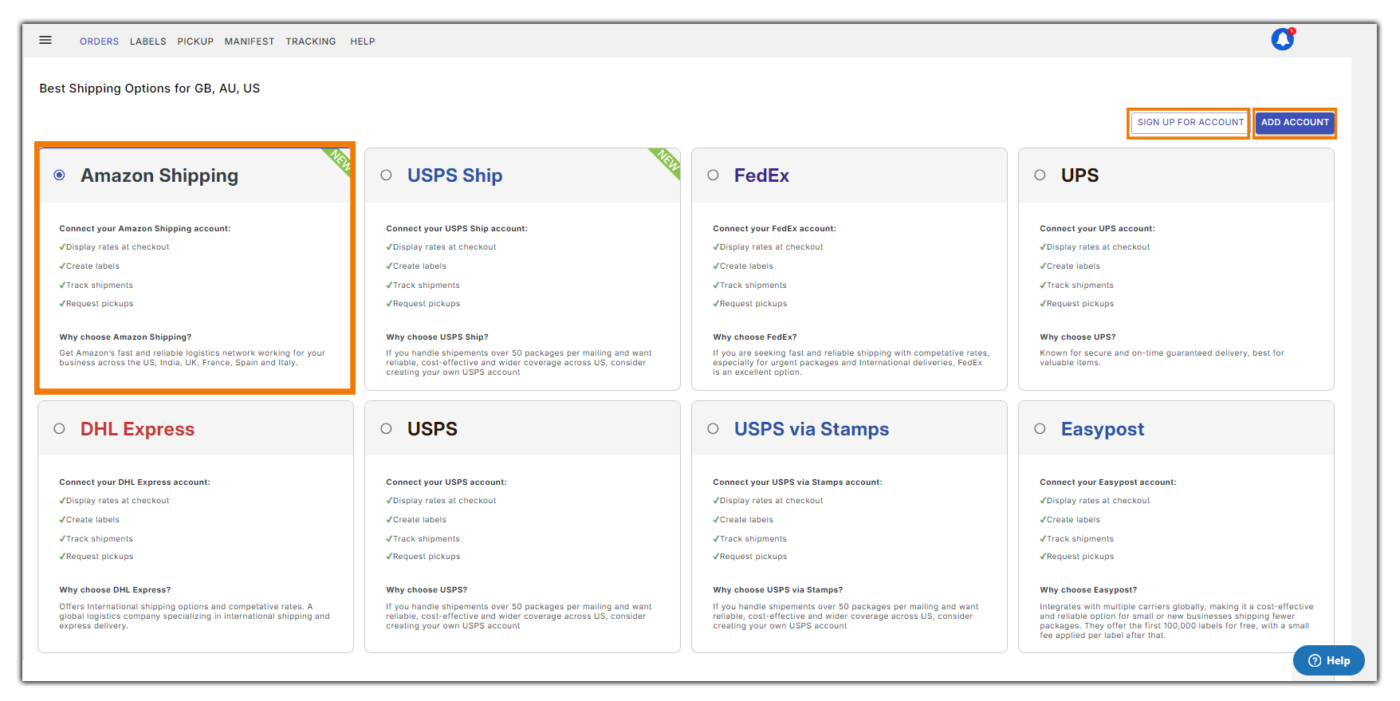Select USPS via Stamps radio button
This screenshot has width=1400, height=701.
[x=713, y=428]
